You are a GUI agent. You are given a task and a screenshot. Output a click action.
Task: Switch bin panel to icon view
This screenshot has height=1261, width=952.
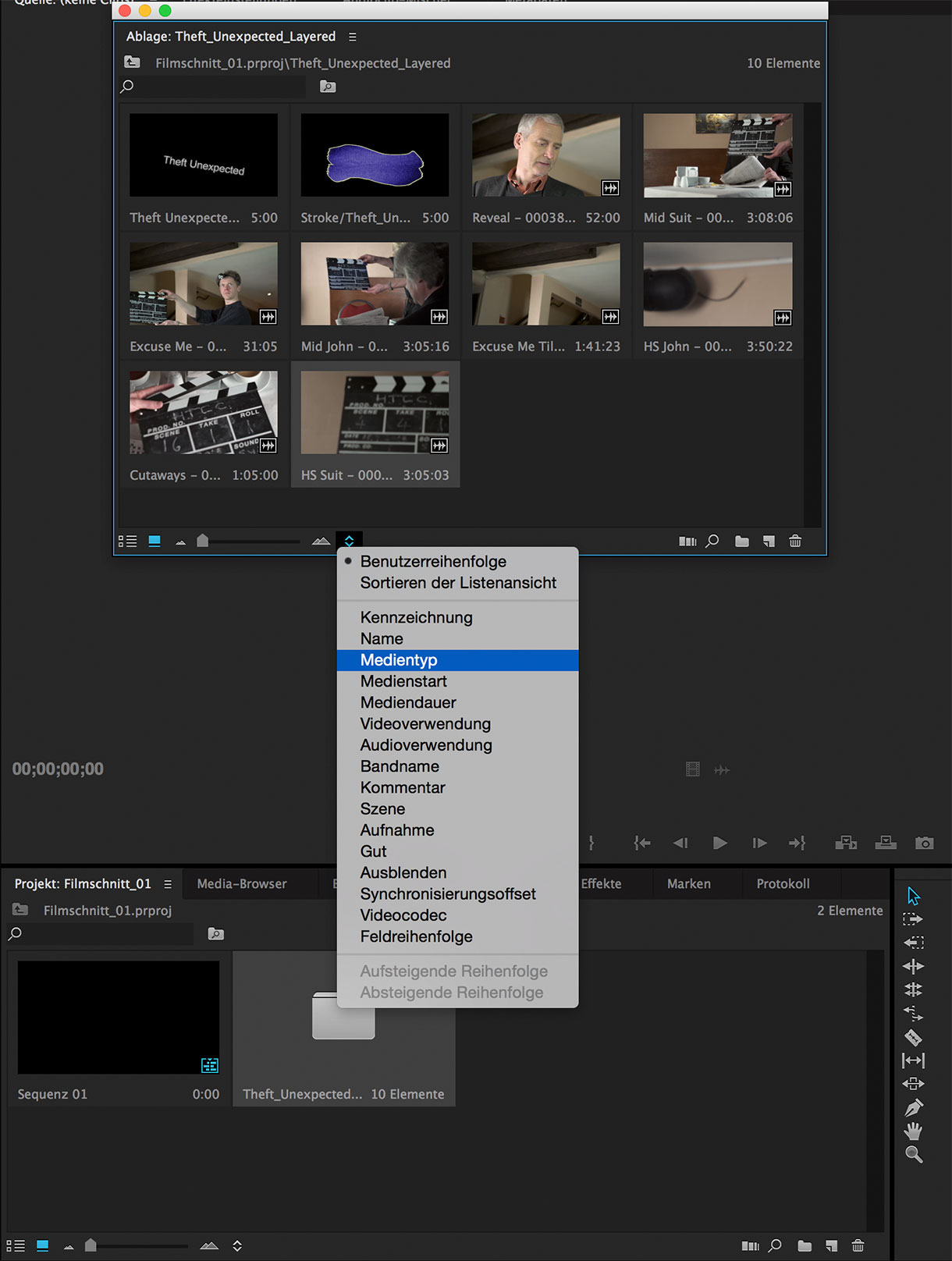coord(155,541)
